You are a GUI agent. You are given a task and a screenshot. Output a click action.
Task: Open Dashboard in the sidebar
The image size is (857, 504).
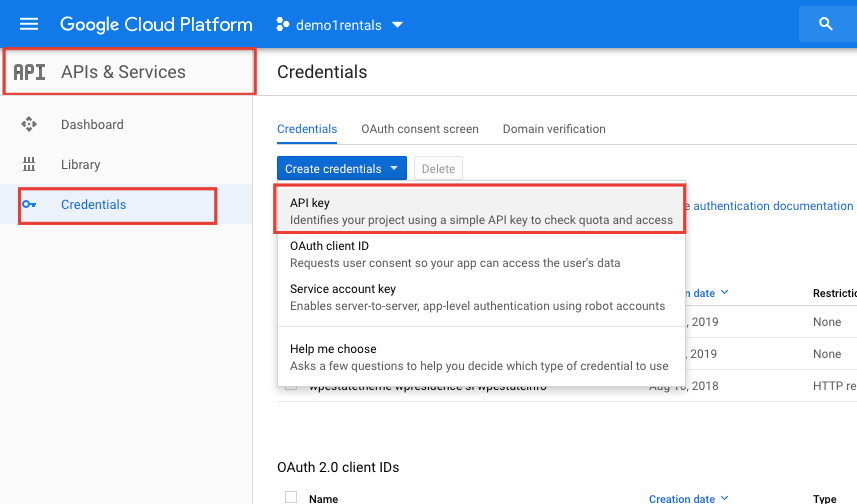coord(126,125)
